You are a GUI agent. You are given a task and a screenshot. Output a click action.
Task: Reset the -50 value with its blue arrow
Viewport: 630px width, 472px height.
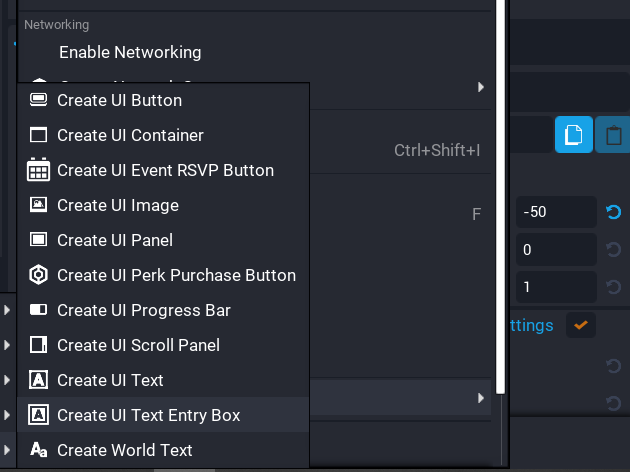tap(613, 212)
